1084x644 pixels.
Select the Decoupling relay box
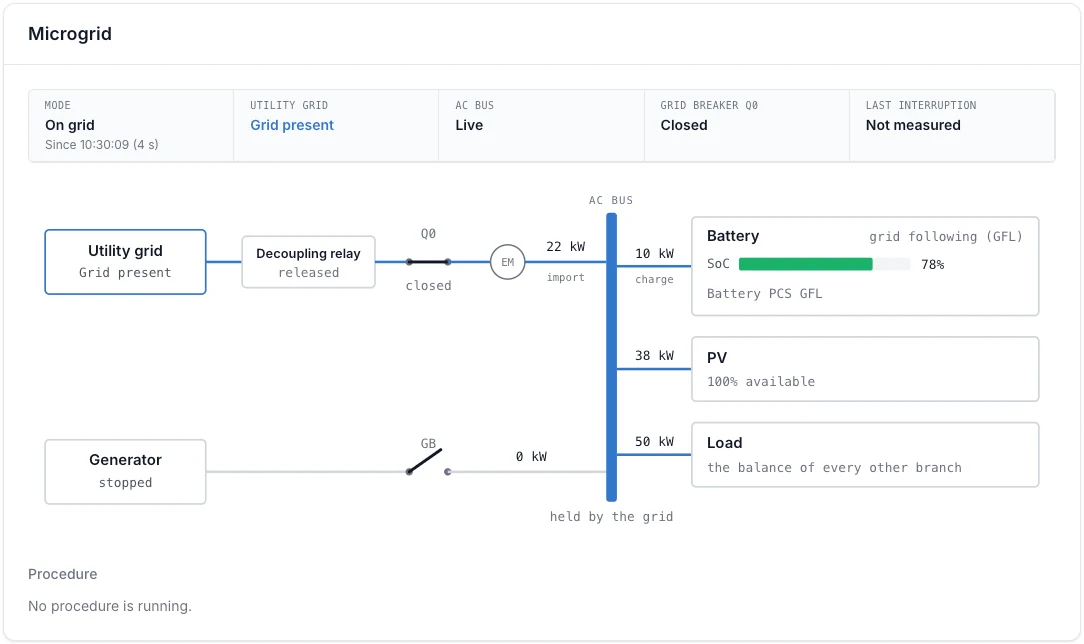(308, 262)
